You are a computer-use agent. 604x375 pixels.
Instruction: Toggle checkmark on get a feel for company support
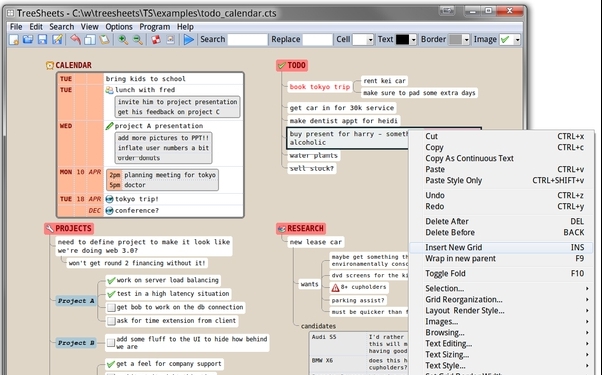[x=111, y=364]
